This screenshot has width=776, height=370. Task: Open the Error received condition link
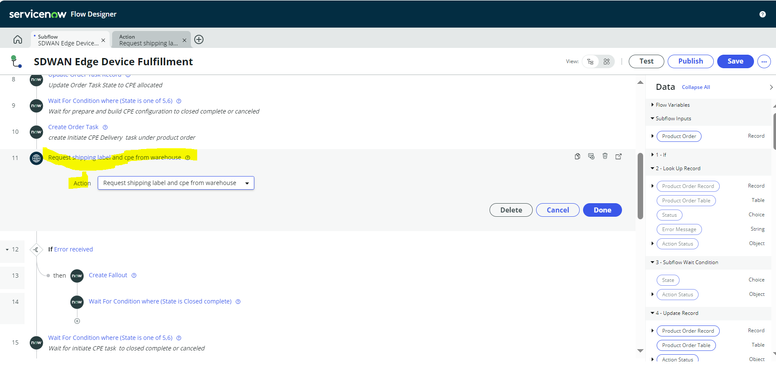coord(73,249)
